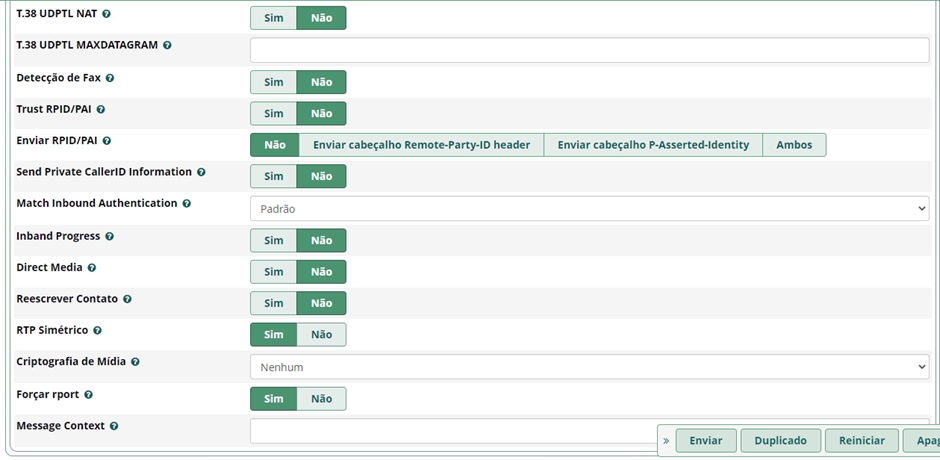
Task: Set Detecção de Fax to Sim
Action: [273, 82]
